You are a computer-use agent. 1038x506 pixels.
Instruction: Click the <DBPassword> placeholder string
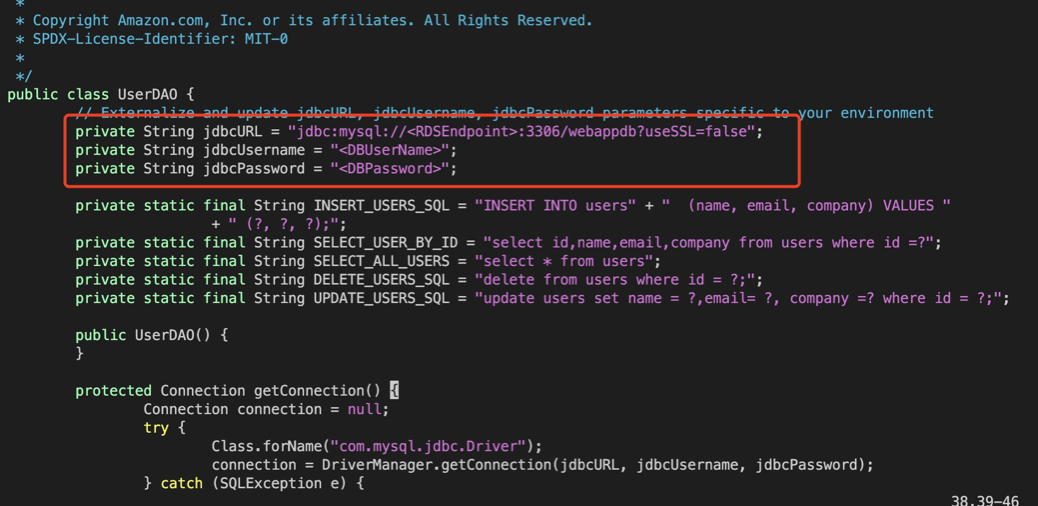(x=392, y=169)
